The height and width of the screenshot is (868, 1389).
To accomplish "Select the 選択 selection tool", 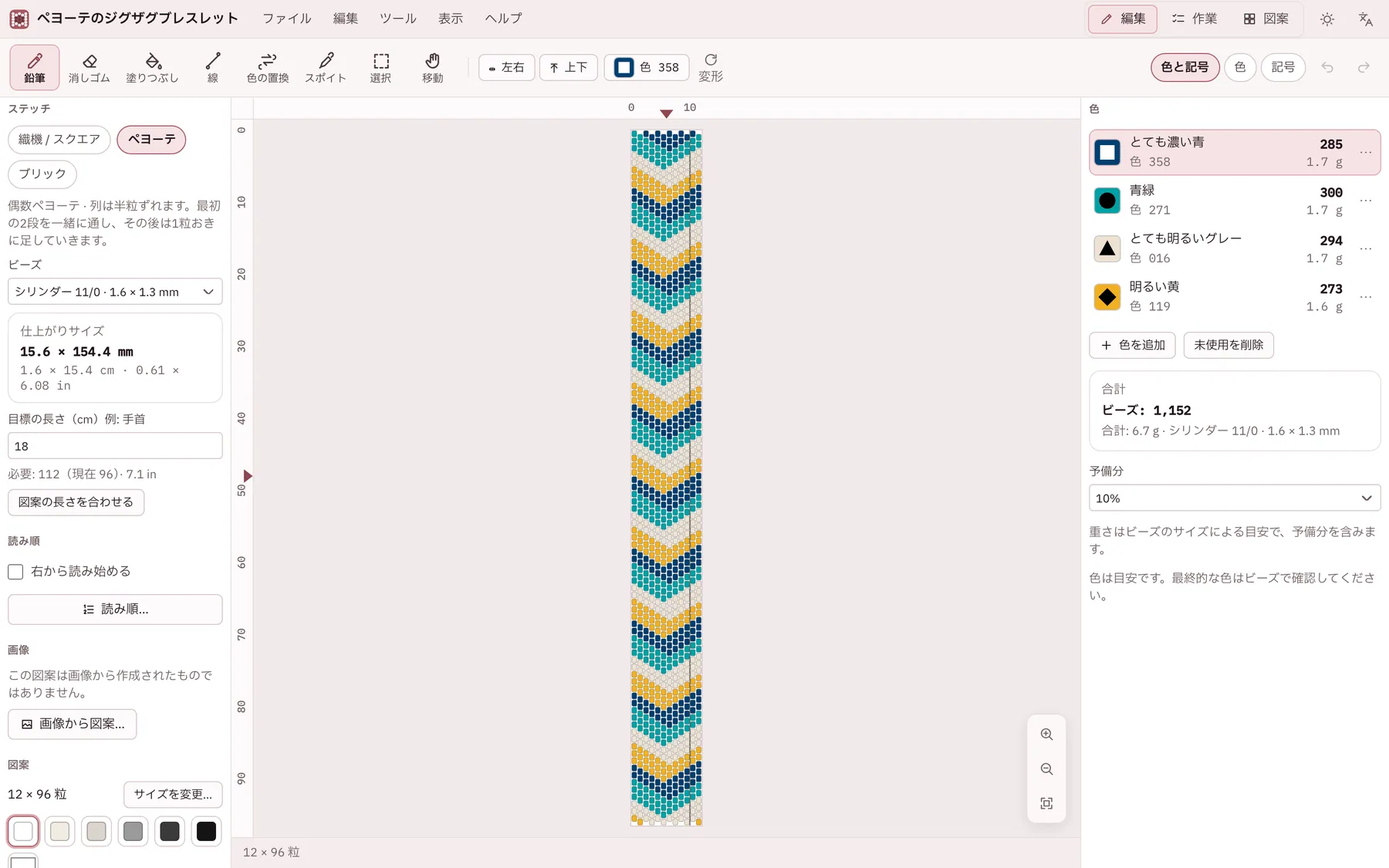I will [380, 67].
